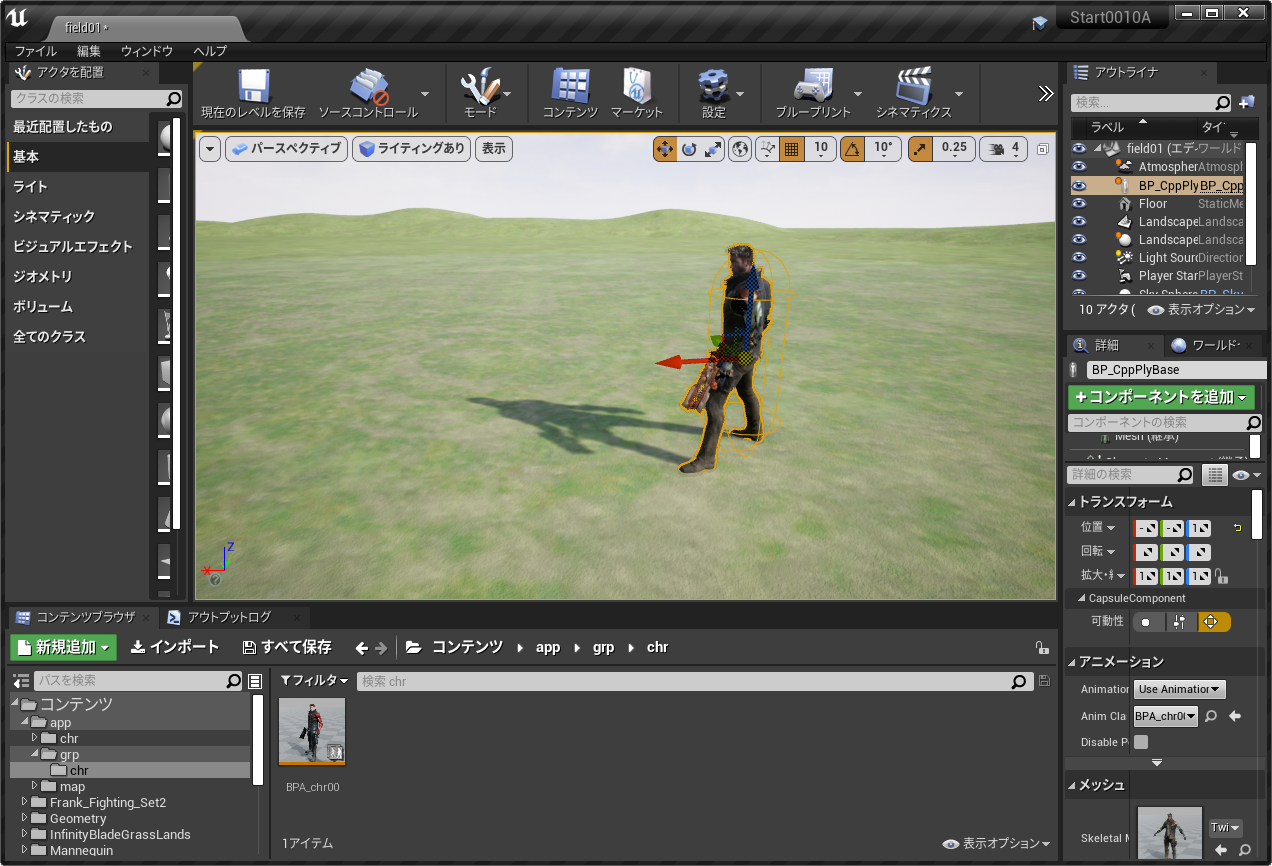The width and height of the screenshot is (1272, 866).
Task: Click ライティングあり view mode button
Action: (411, 149)
